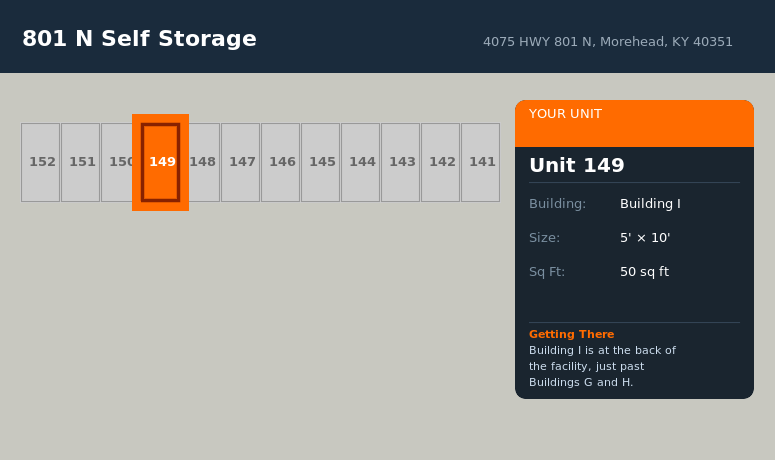
Task: Click unit 151 in the row
Action: pos(81,162)
